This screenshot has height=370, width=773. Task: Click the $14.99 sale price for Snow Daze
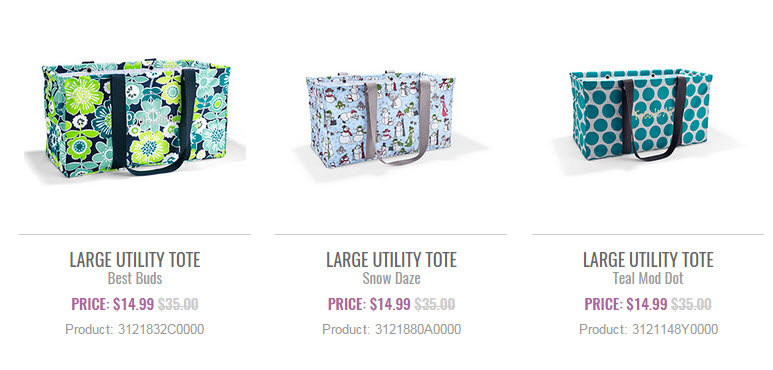click(x=390, y=304)
